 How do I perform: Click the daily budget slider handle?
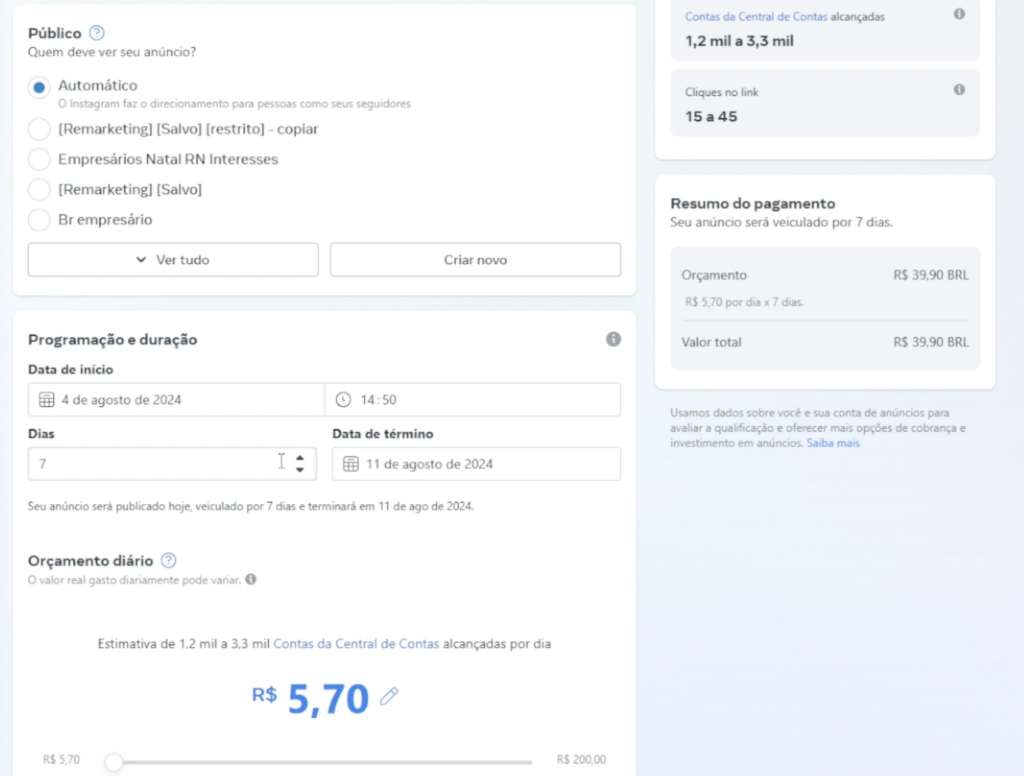tap(114, 762)
